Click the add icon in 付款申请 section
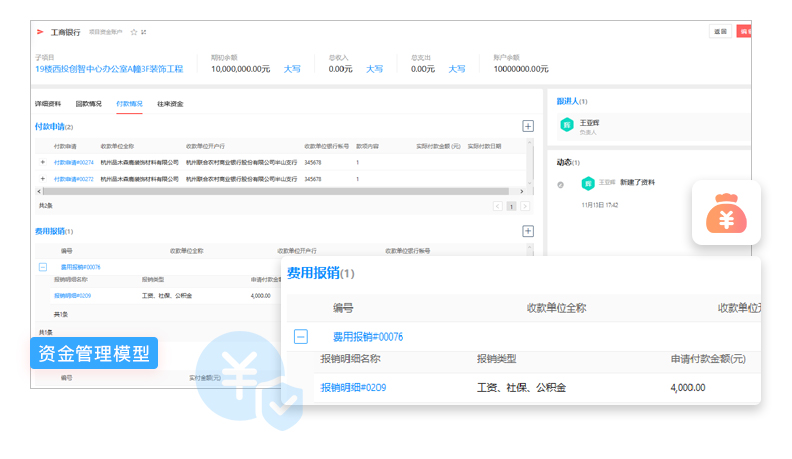Screen dimensions: 792x459 [x=528, y=126]
